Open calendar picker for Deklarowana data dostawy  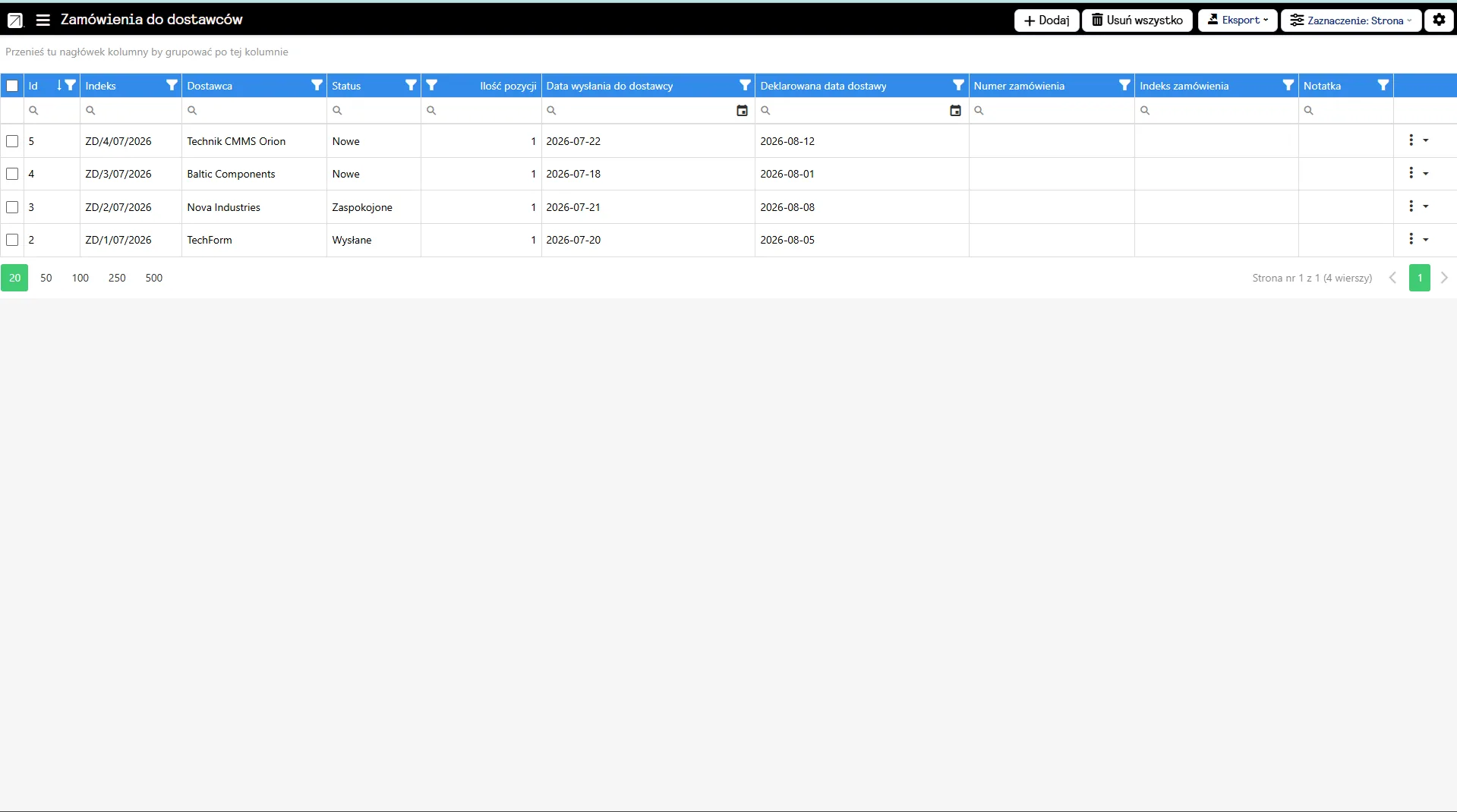(x=955, y=111)
